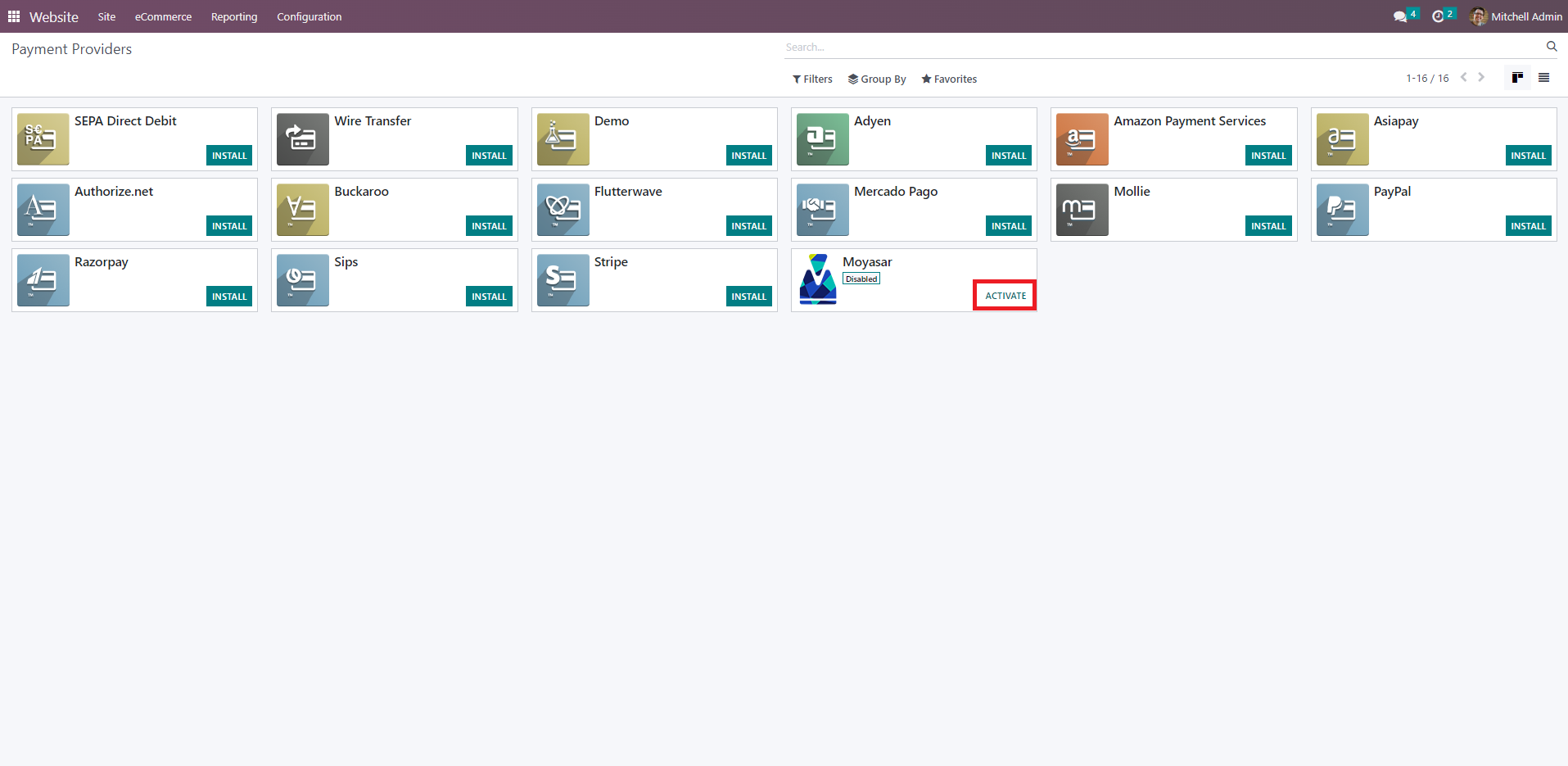The width and height of the screenshot is (1568, 766).
Task: Click the Adyen provider icon
Action: pyautogui.click(x=822, y=139)
